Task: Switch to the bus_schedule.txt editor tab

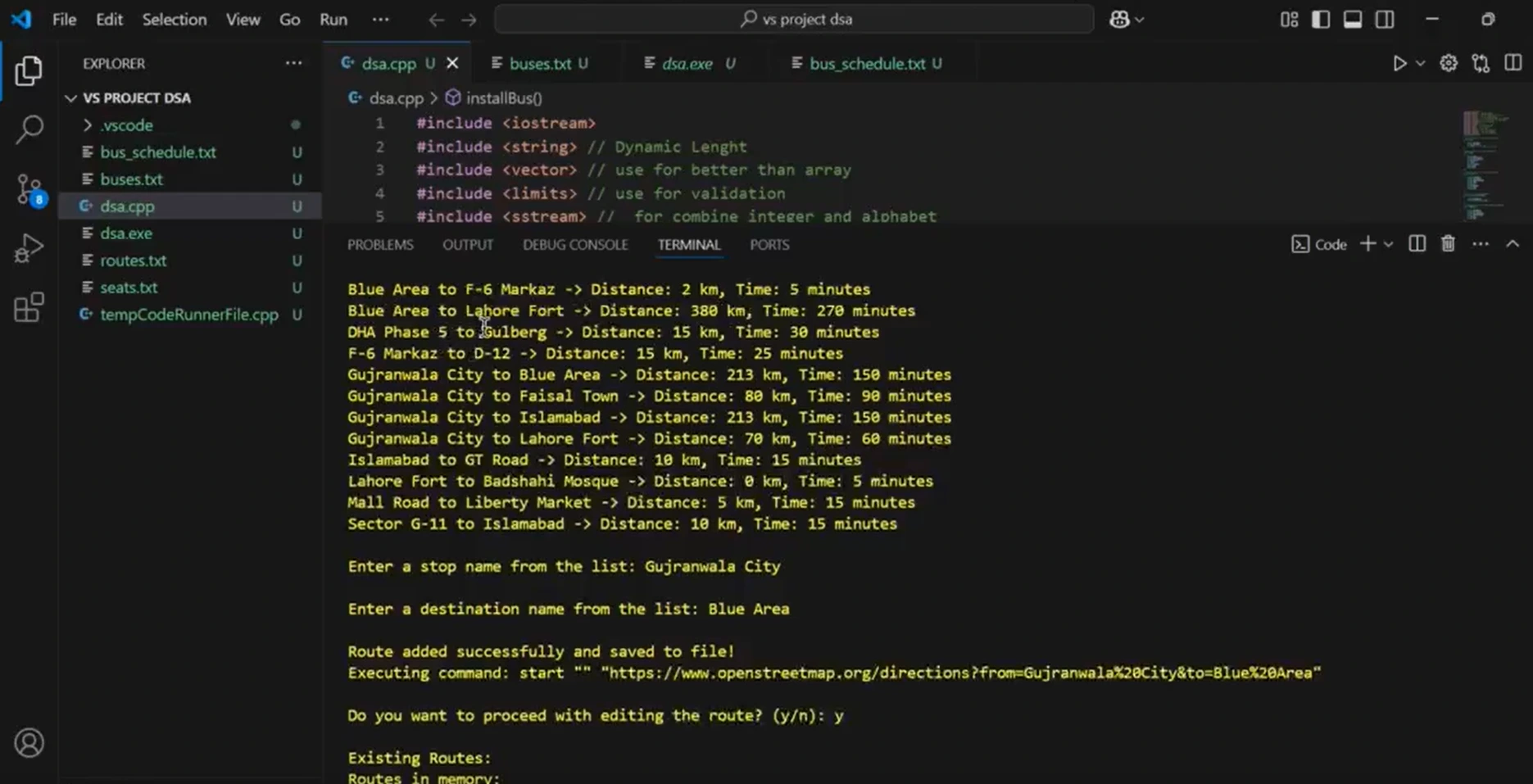Action: 867,63
